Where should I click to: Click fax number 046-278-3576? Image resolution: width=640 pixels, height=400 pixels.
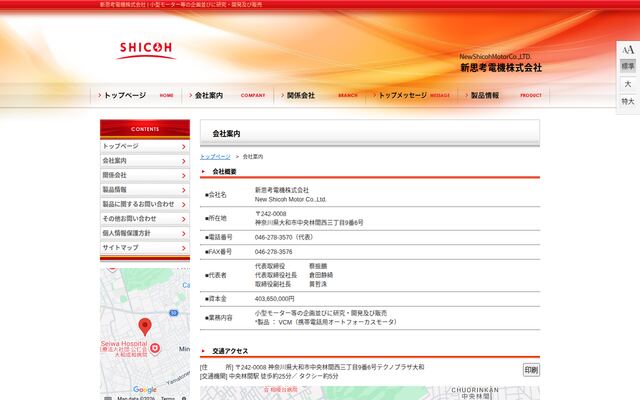click(273, 252)
